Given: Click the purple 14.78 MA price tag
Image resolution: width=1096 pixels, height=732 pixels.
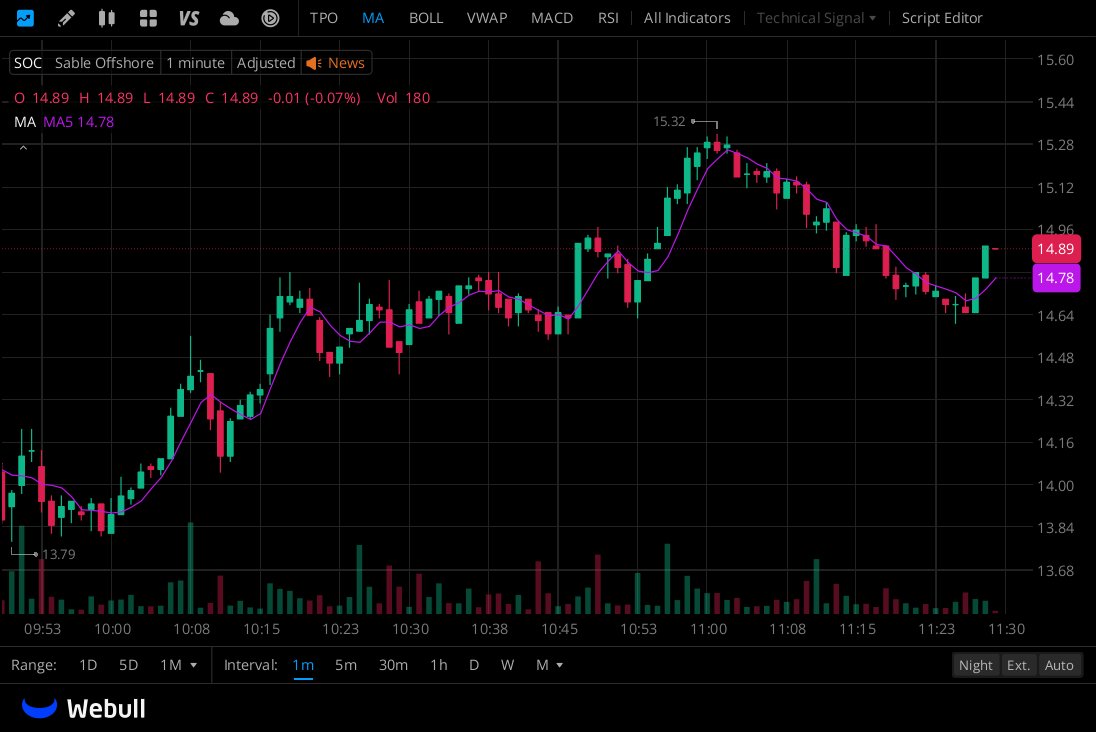Looking at the screenshot, I should [x=1055, y=278].
